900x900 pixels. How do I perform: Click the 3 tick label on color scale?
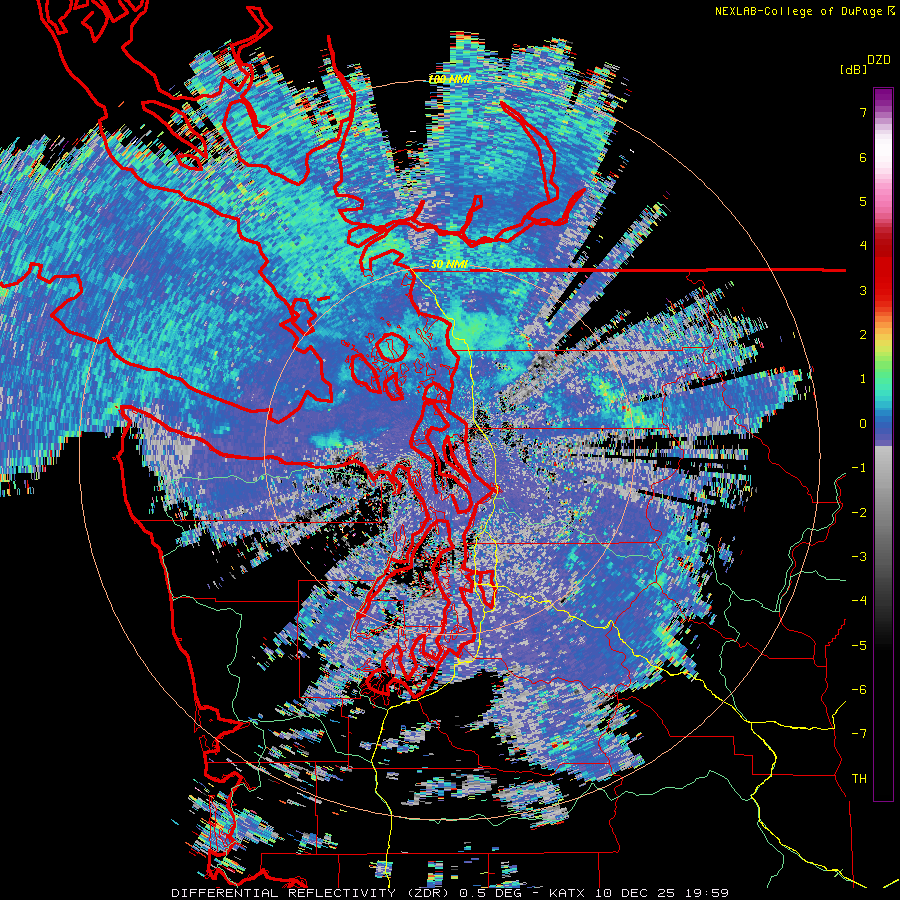(863, 290)
